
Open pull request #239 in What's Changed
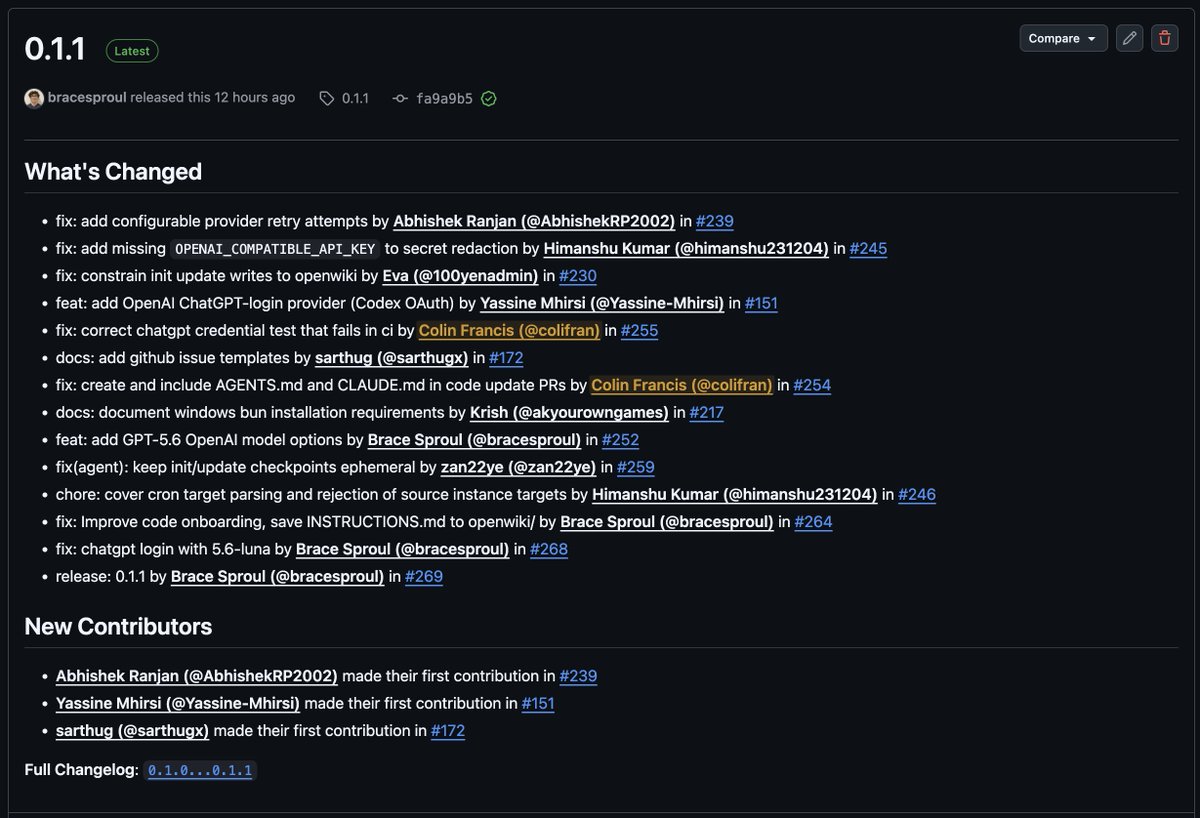(715, 221)
